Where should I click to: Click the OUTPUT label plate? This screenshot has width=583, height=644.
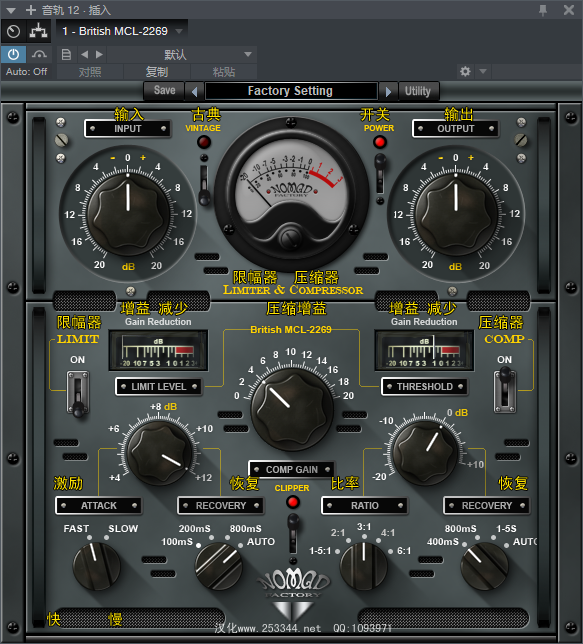[455, 129]
